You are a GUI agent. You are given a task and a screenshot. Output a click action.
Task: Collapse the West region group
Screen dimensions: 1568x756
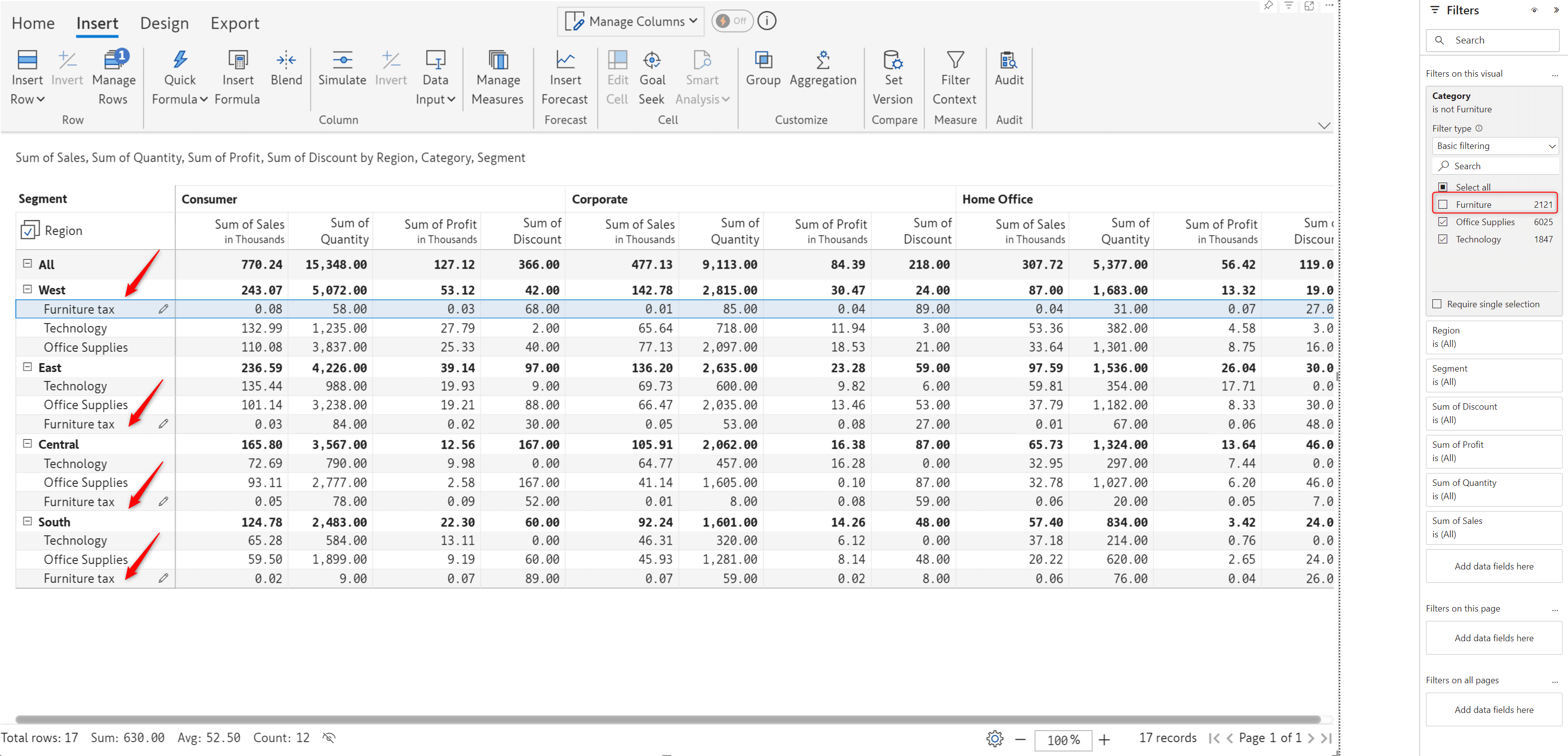pos(27,289)
